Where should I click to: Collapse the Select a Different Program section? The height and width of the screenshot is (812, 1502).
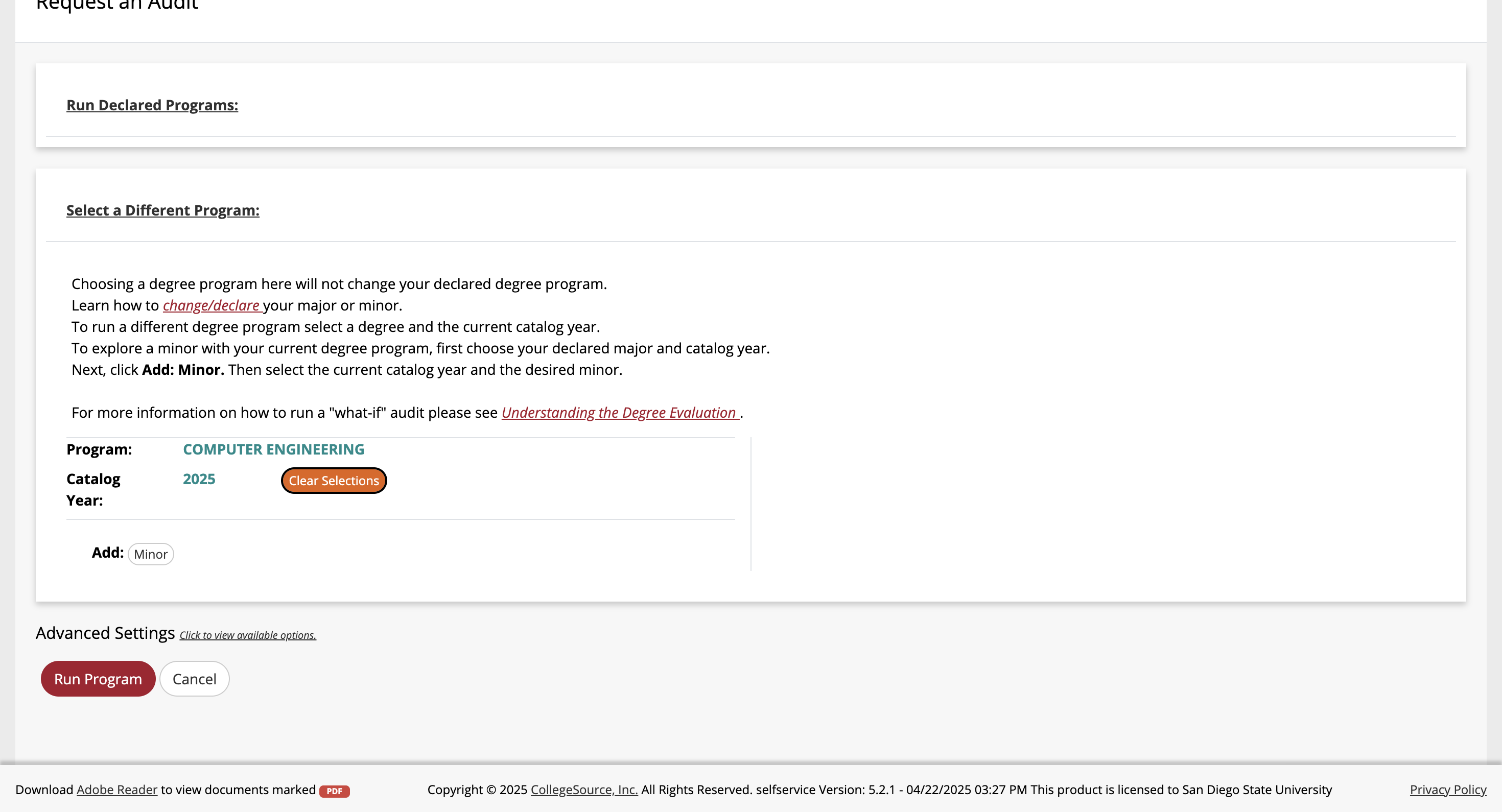coord(162,210)
